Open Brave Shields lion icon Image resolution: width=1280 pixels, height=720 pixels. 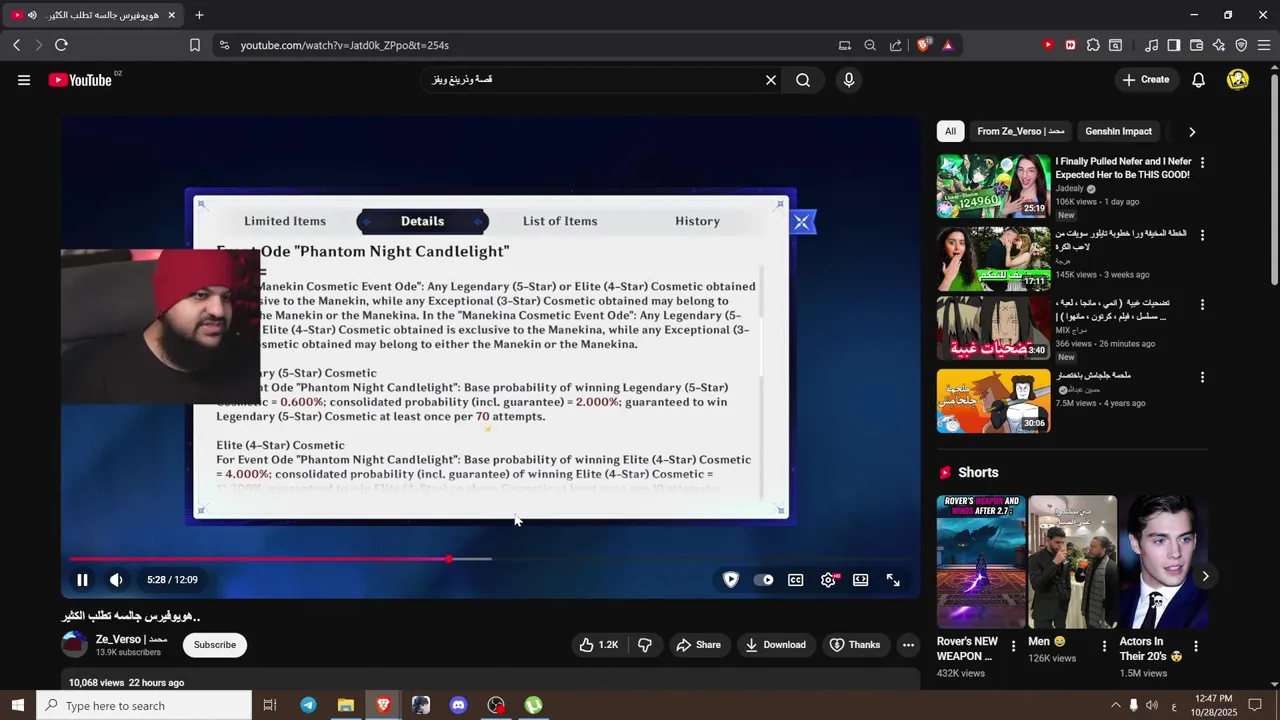click(x=923, y=45)
